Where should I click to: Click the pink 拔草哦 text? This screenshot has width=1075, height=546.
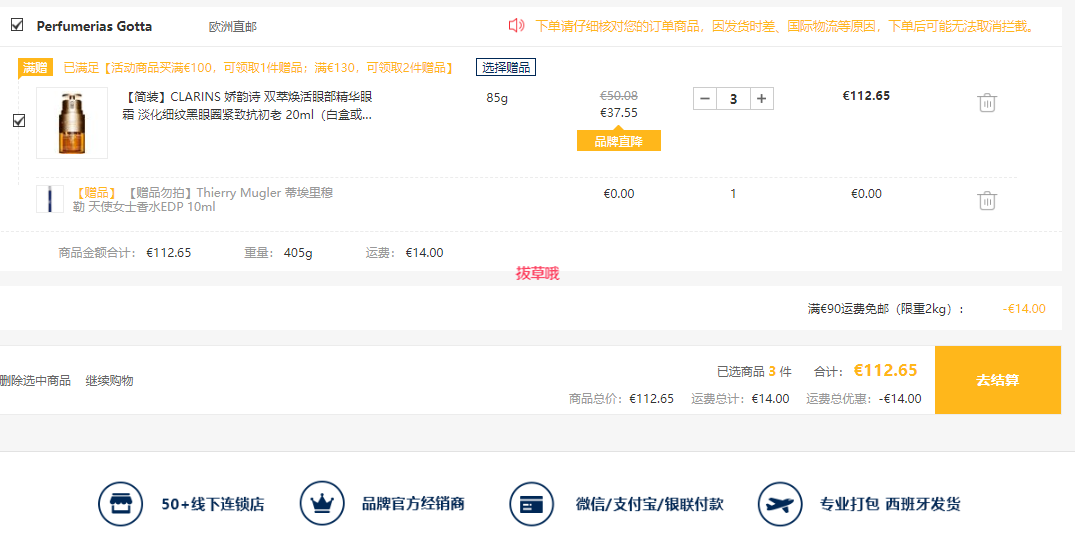pos(538,274)
